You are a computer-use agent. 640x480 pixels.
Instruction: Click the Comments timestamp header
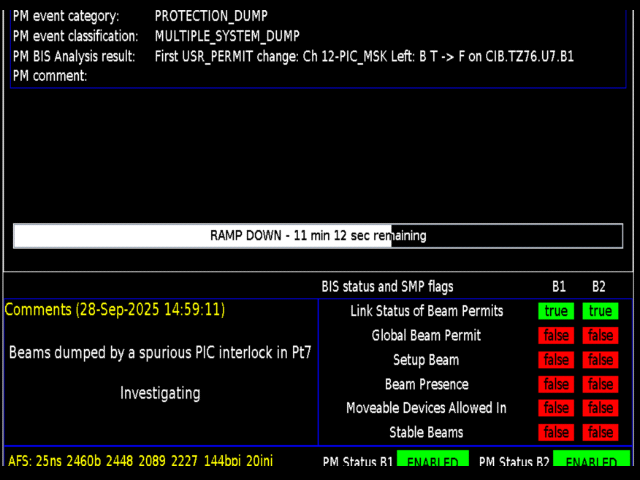click(x=115, y=310)
